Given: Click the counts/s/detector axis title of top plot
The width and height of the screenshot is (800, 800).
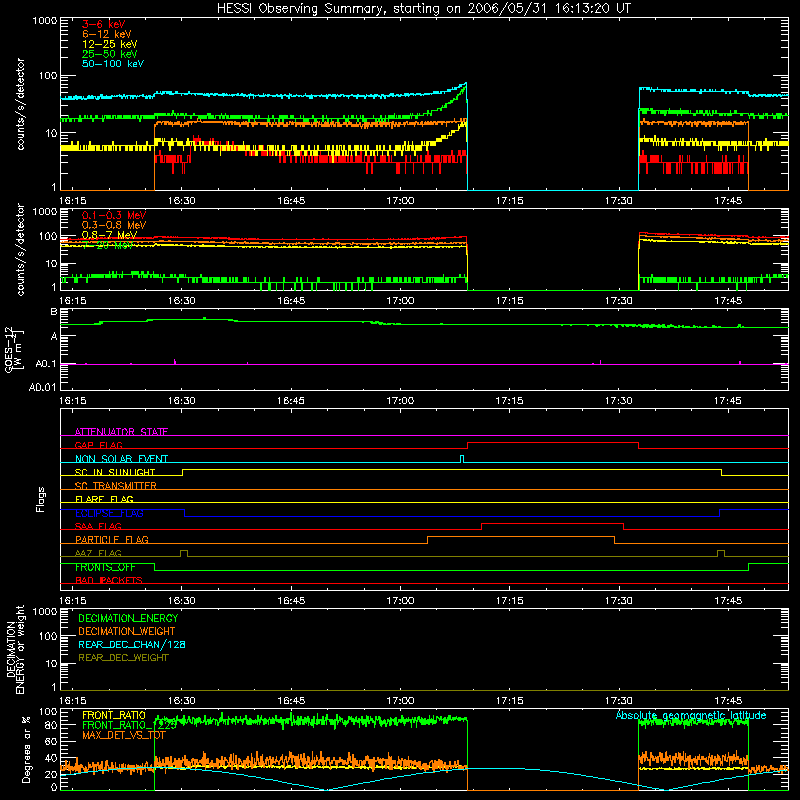Looking at the screenshot, I should point(20,104).
